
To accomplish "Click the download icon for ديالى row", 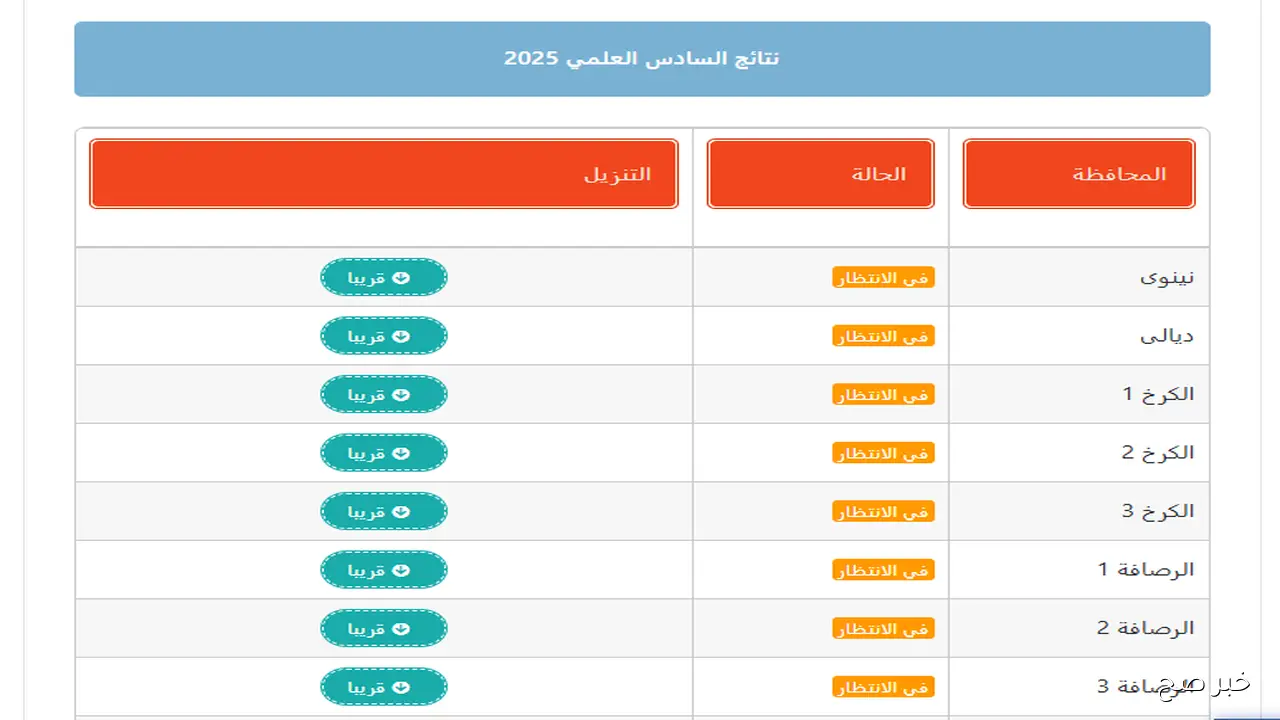I will point(402,335).
